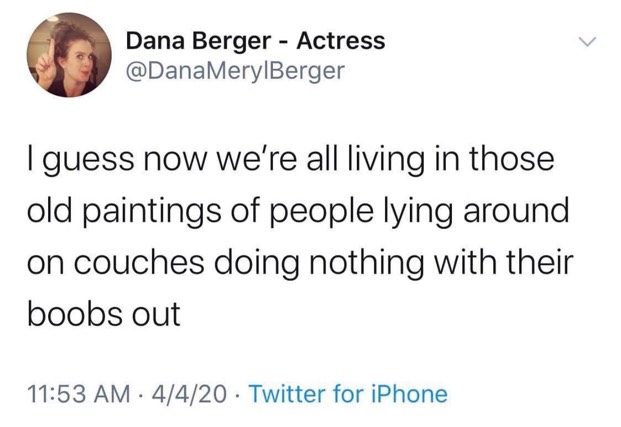Select the tweet body text about old paintings
This screenshot has height=427, width=621.
(x=301, y=236)
